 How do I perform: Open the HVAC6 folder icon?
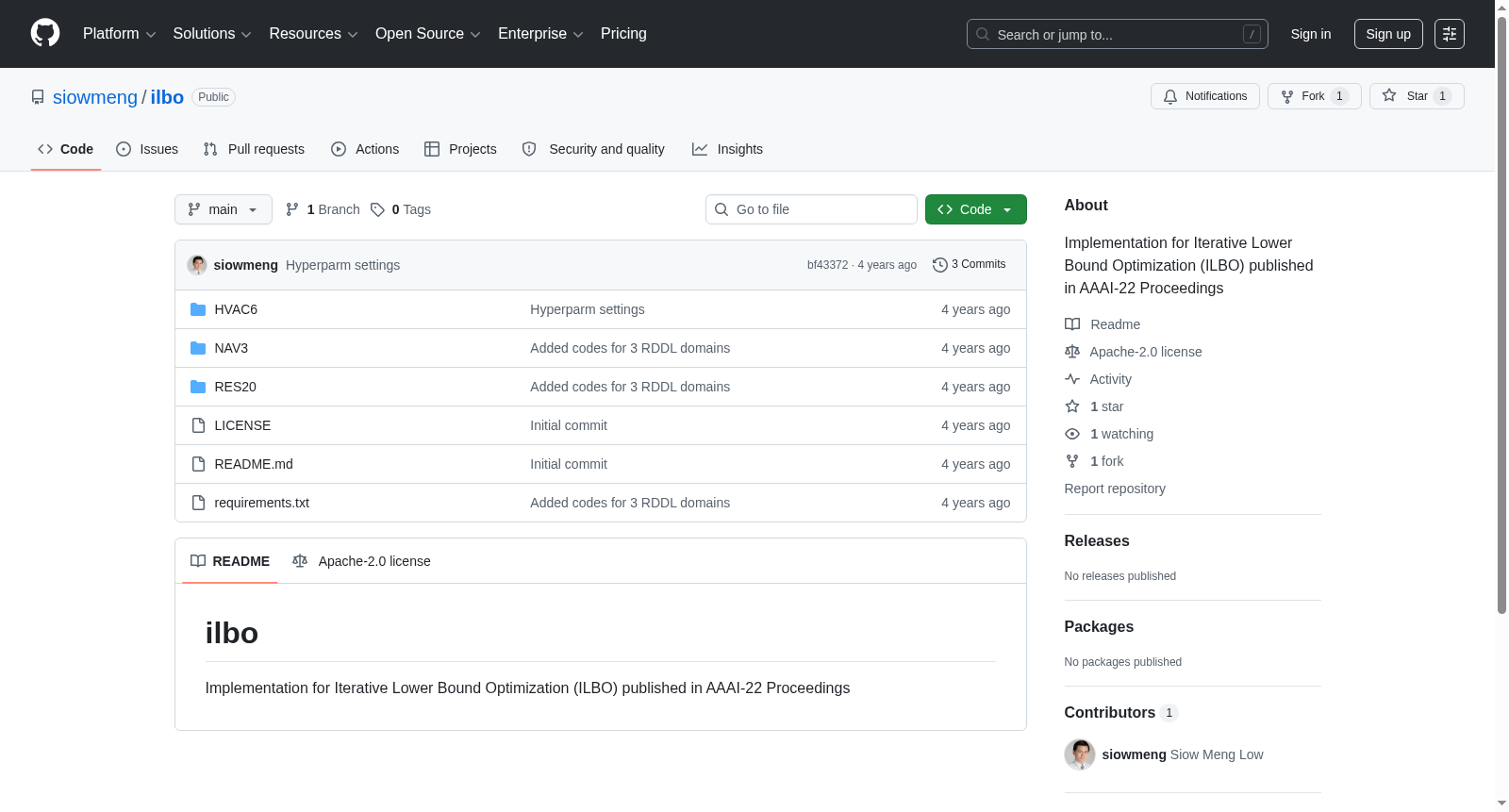coord(198,309)
